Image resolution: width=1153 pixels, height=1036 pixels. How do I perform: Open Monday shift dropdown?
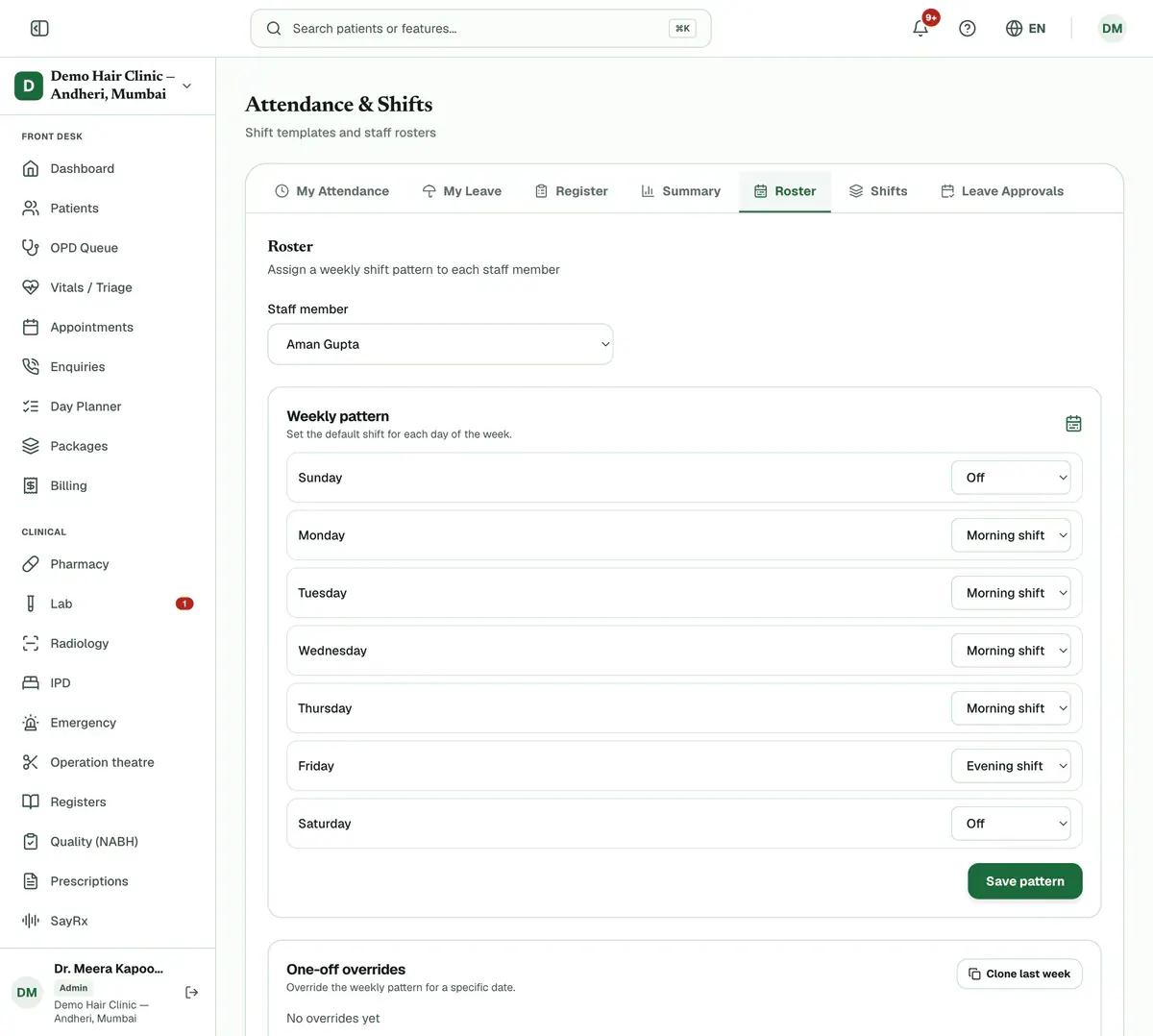tap(1011, 535)
